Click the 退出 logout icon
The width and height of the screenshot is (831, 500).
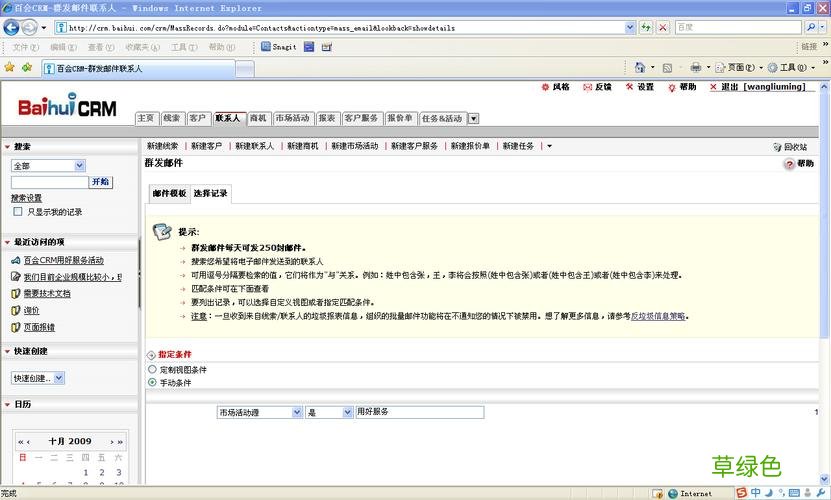pyautogui.click(x=713, y=88)
